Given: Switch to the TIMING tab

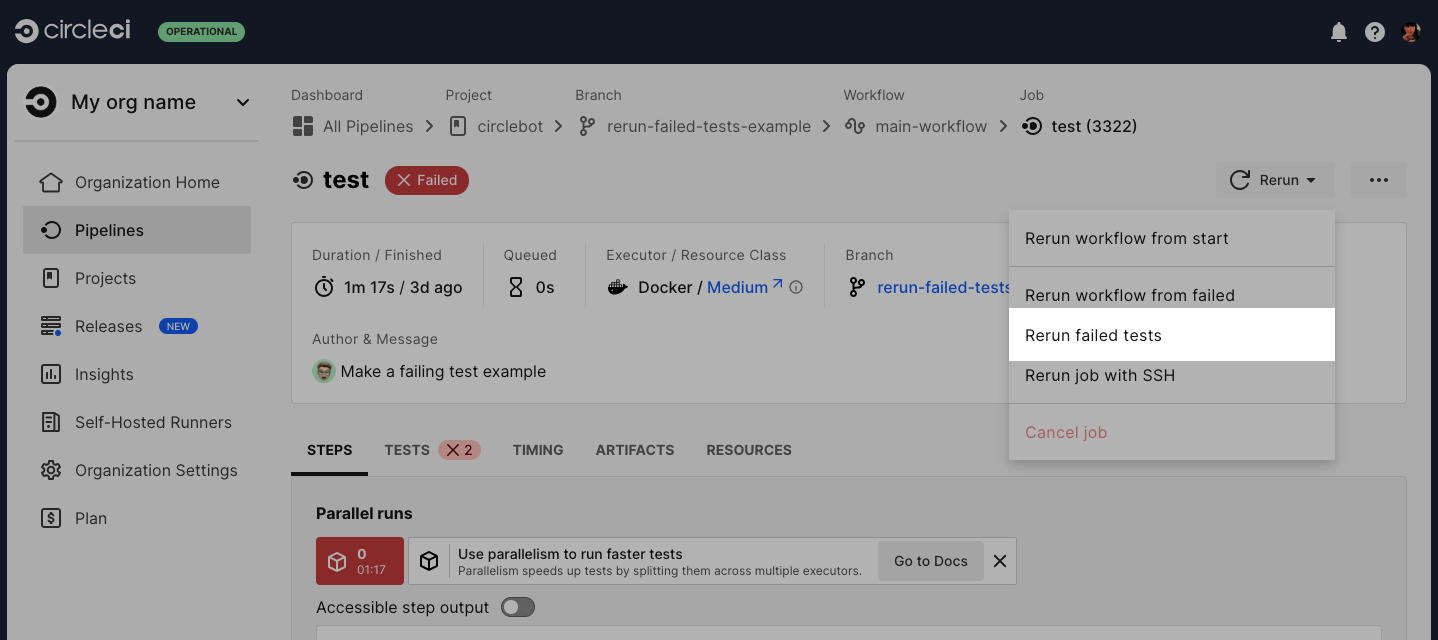Looking at the screenshot, I should coord(538,450).
